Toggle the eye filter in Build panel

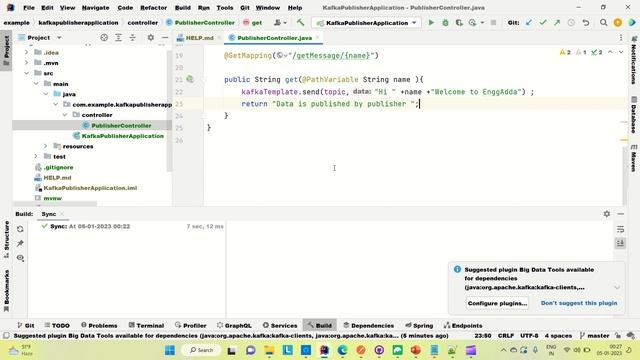(20, 258)
